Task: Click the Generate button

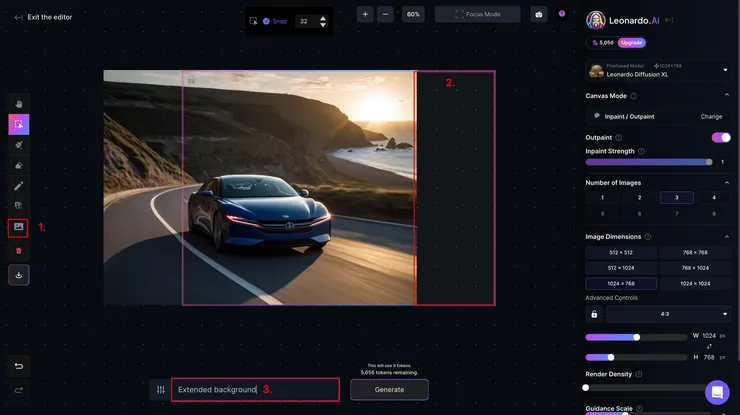Action: tap(389, 390)
